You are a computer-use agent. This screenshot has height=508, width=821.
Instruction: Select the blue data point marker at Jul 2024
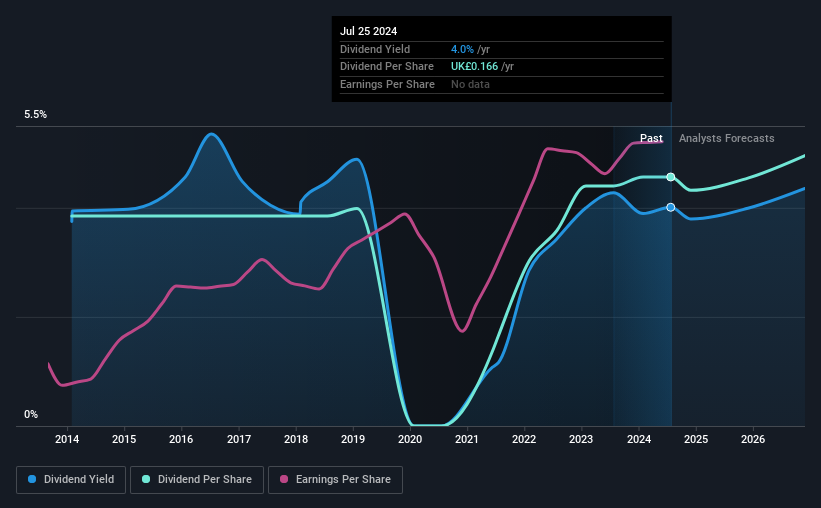click(x=671, y=207)
